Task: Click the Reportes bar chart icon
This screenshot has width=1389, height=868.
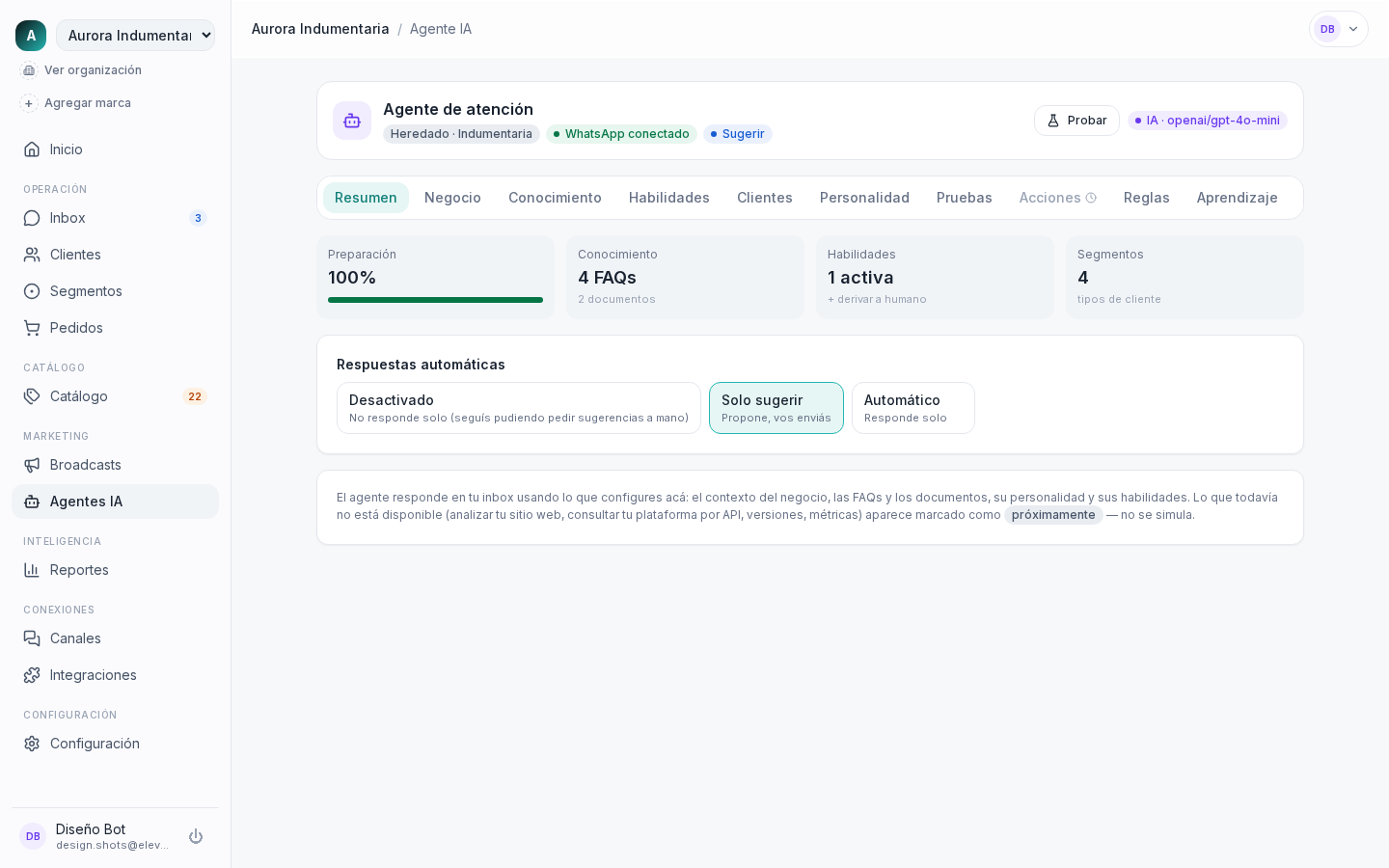Action: (32, 570)
